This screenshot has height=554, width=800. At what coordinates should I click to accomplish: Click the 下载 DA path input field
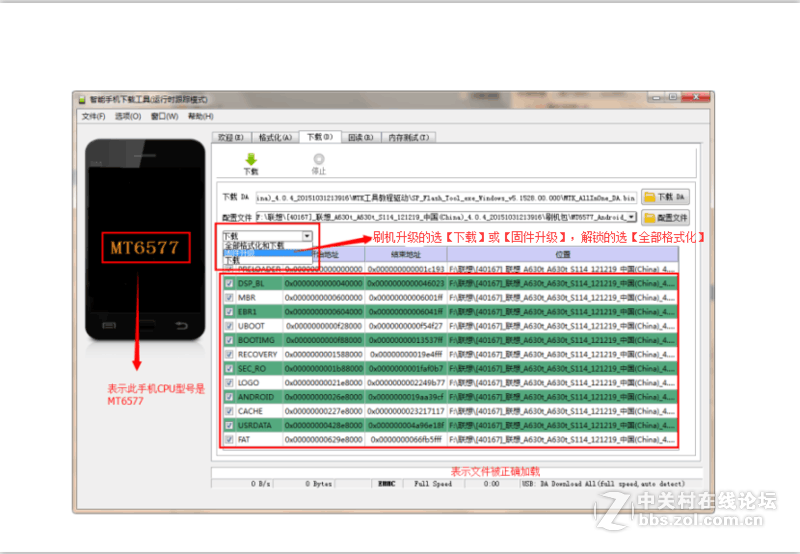click(x=446, y=197)
